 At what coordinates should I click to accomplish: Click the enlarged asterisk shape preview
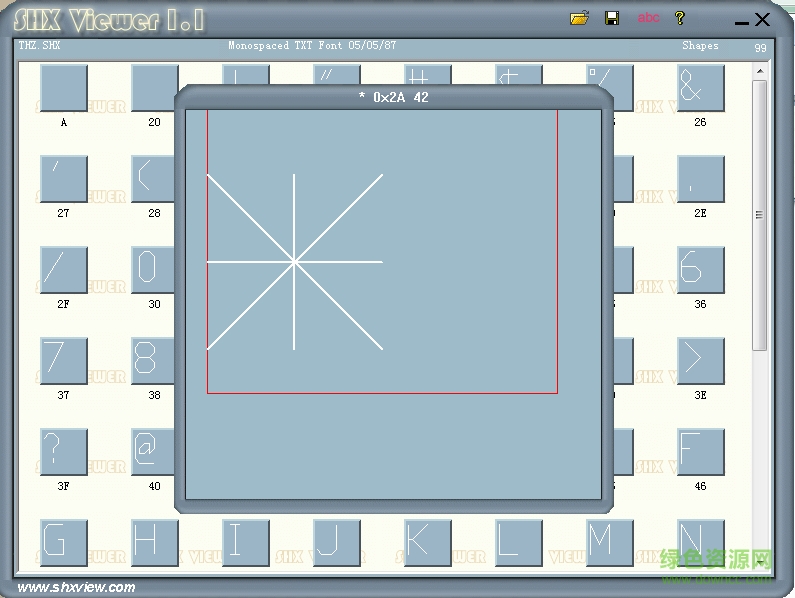[x=295, y=262]
